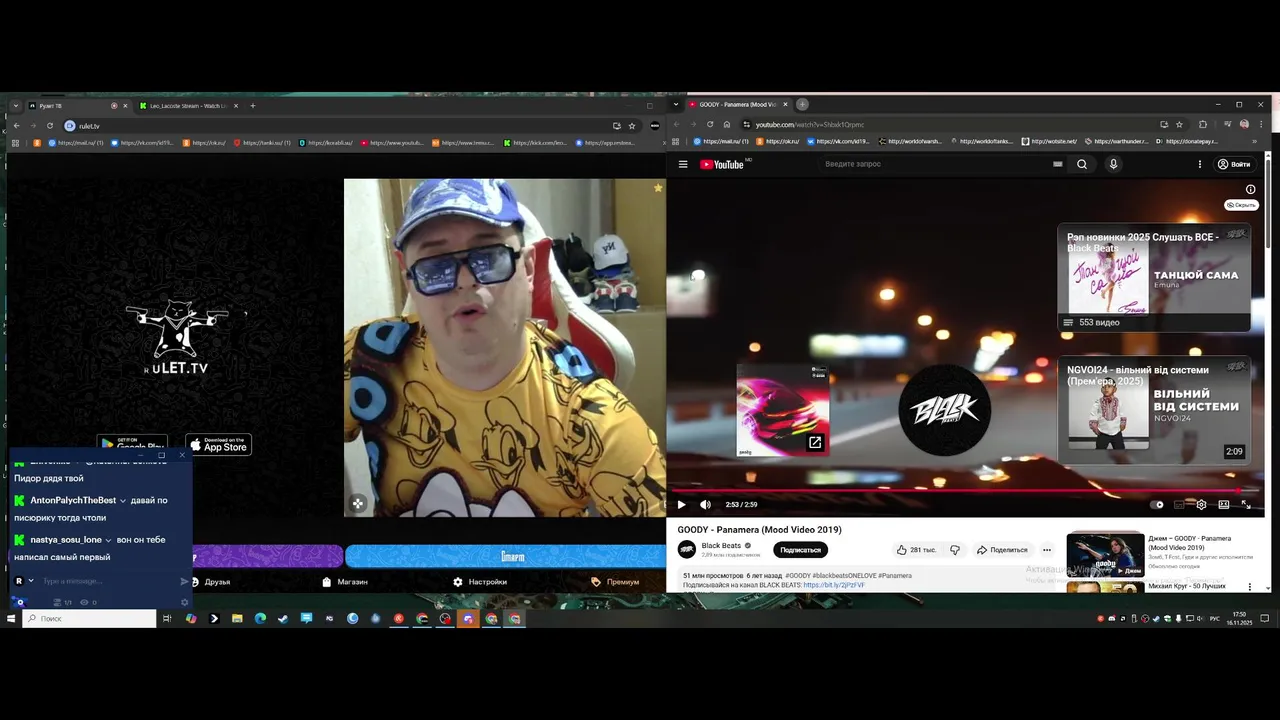Toggle subtitles in the video player

click(1180, 505)
